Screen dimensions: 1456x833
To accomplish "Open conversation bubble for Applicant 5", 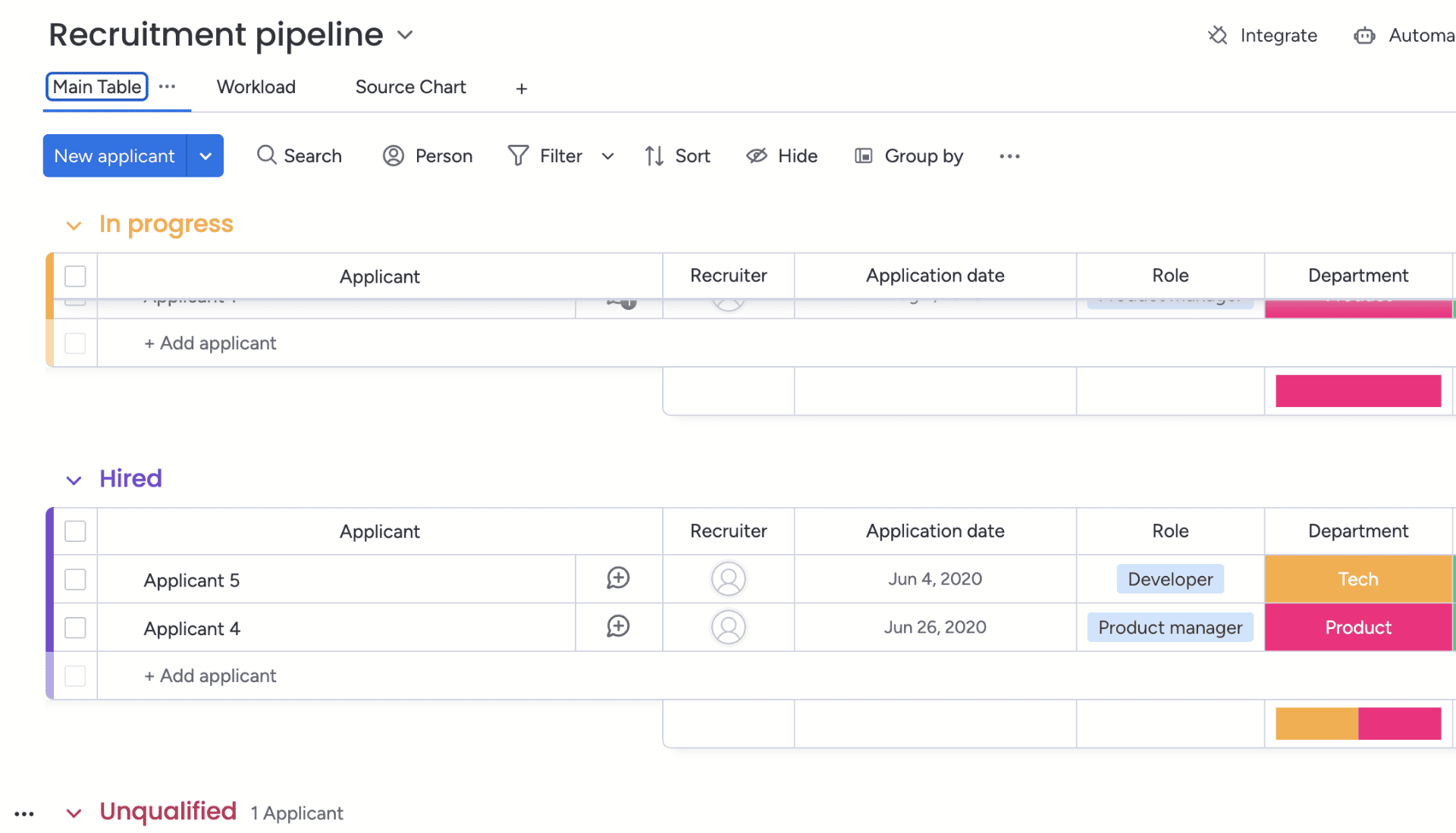I will point(618,578).
